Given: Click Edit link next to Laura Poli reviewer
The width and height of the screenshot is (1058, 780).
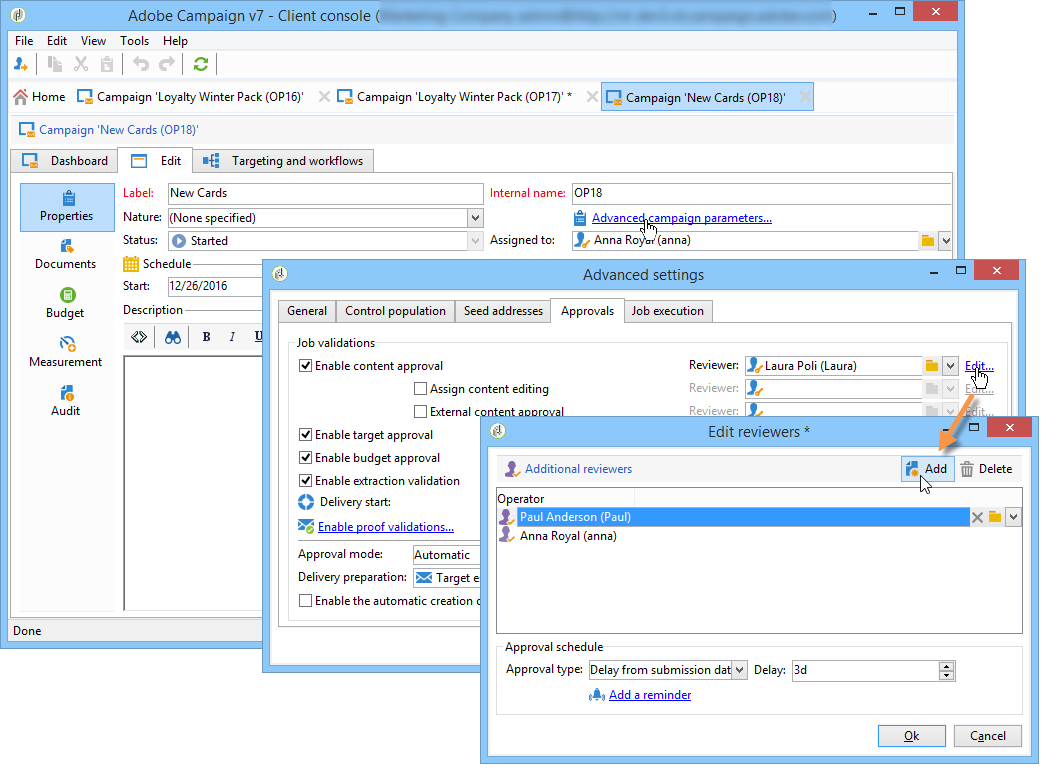Looking at the screenshot, I should click(979, 366).
